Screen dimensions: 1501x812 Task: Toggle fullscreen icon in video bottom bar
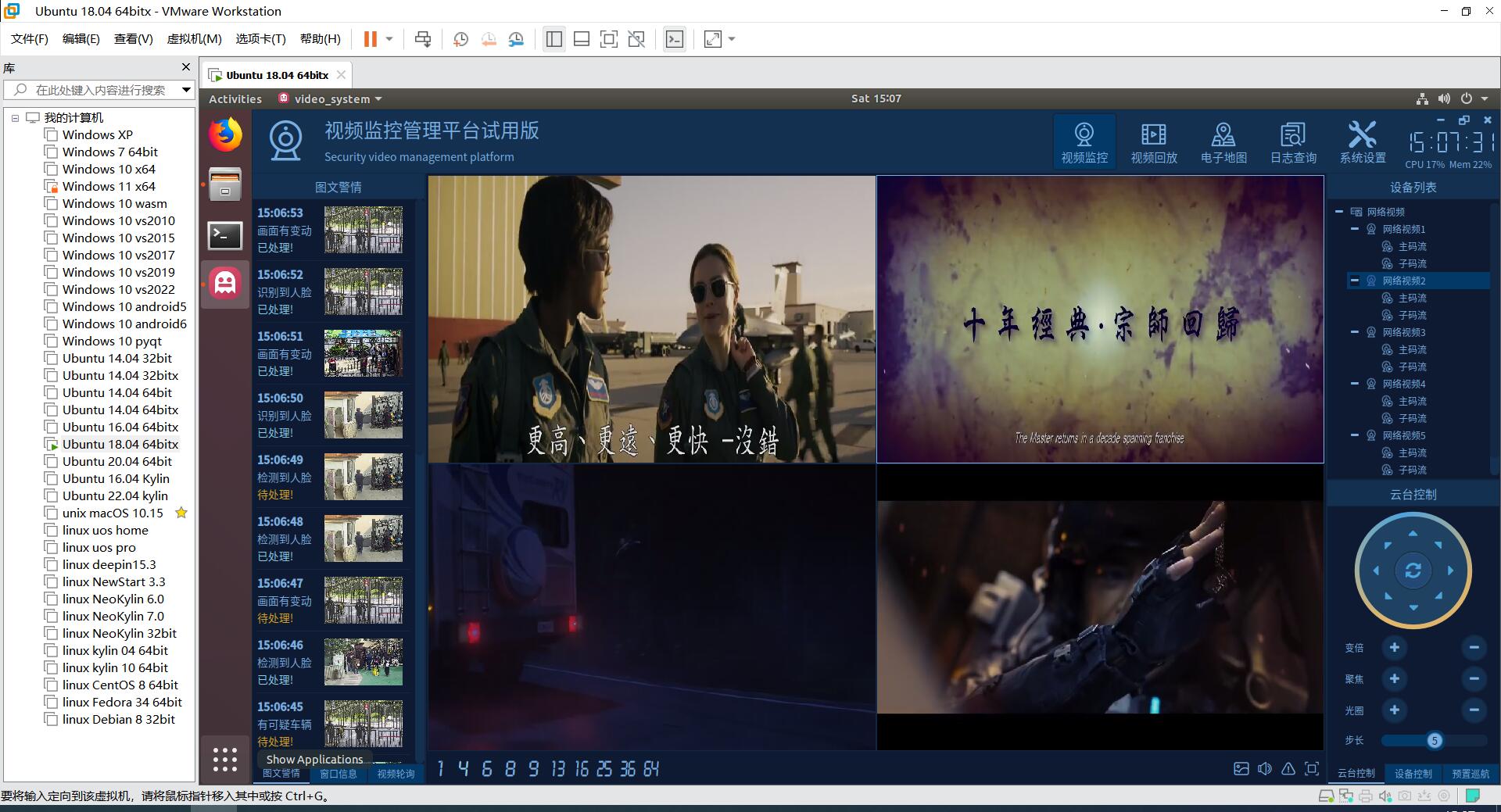tap(1312, 769)
